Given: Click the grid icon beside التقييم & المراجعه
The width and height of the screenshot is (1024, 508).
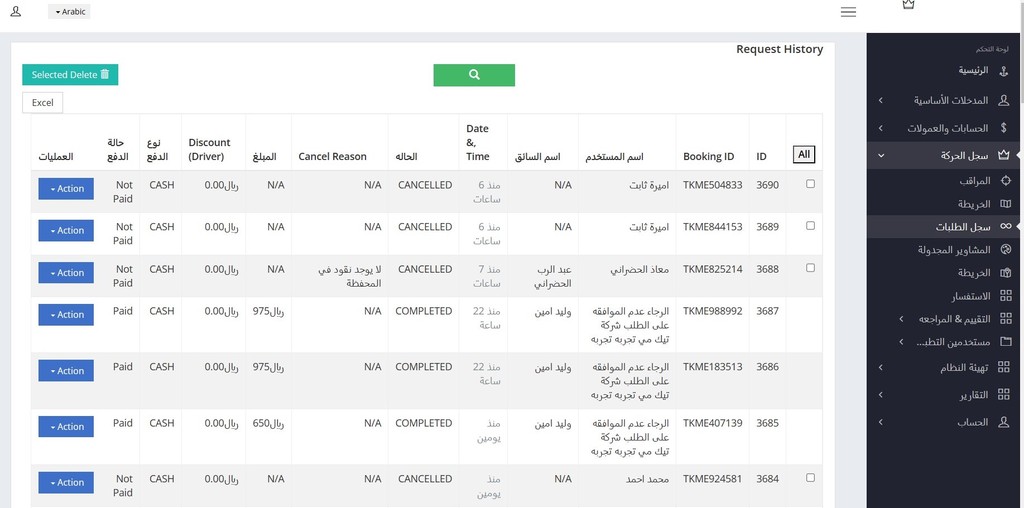Looking at the screenshot, I should 1006,319.
